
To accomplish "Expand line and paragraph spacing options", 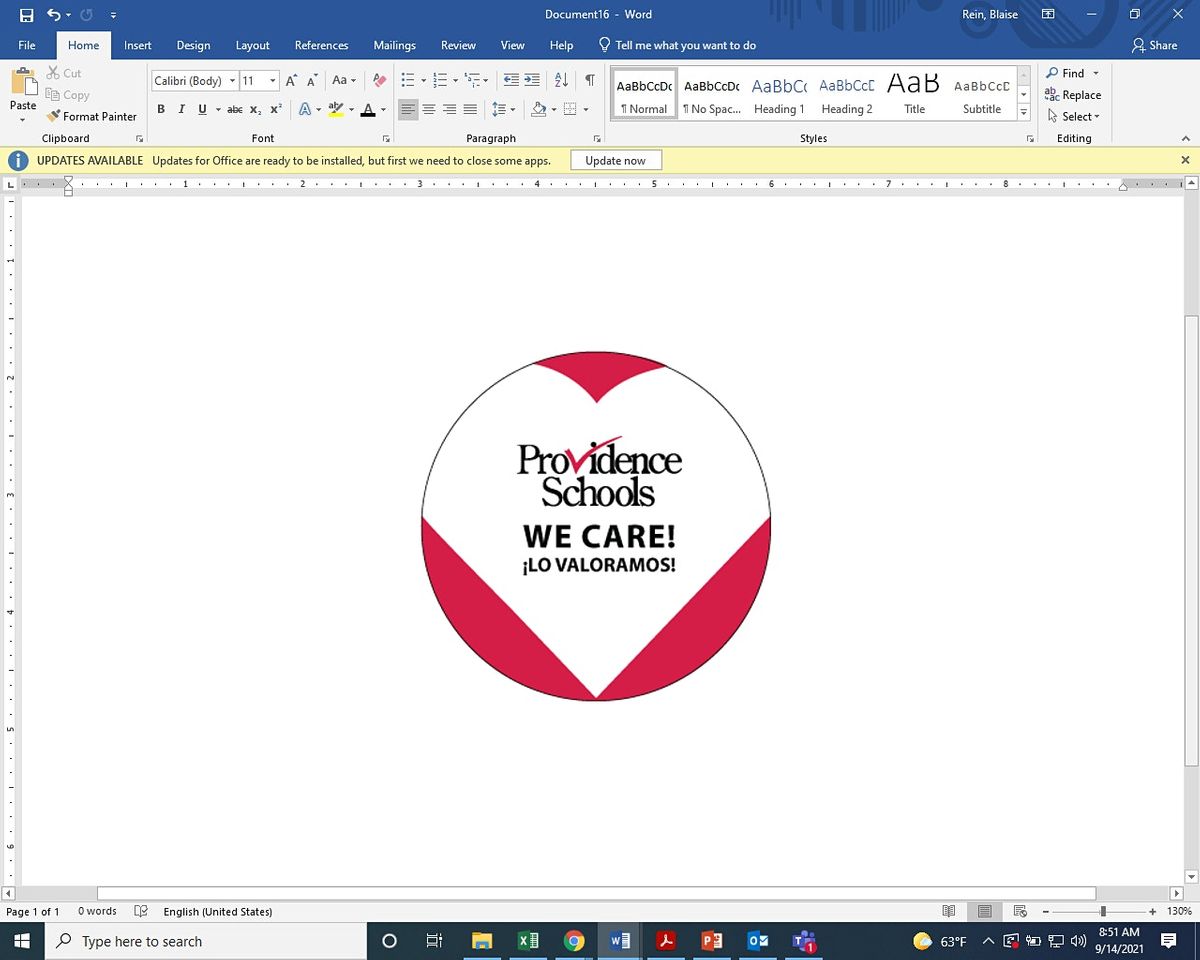I will (504, 109).
